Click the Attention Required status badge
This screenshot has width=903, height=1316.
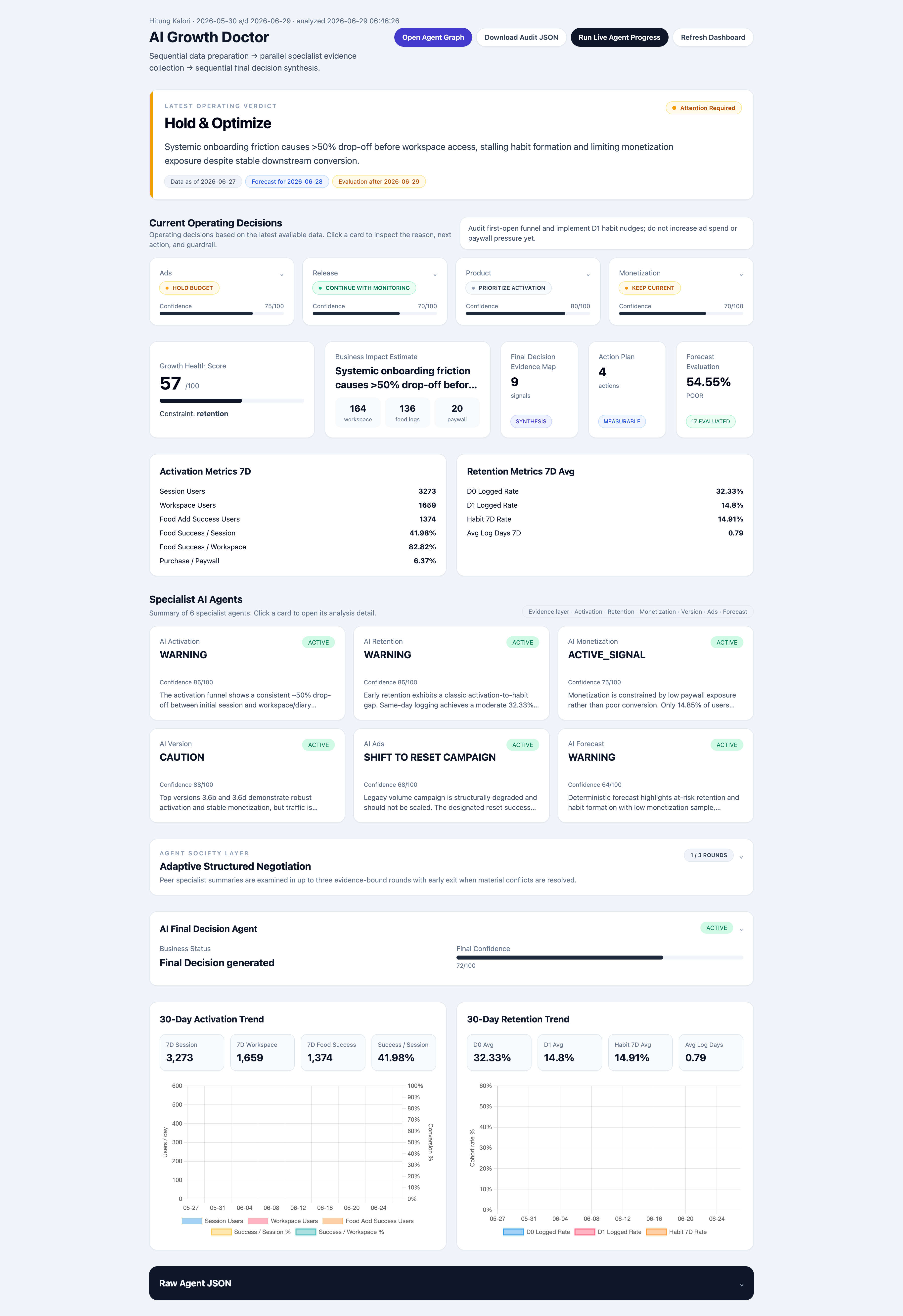(704, 108)
